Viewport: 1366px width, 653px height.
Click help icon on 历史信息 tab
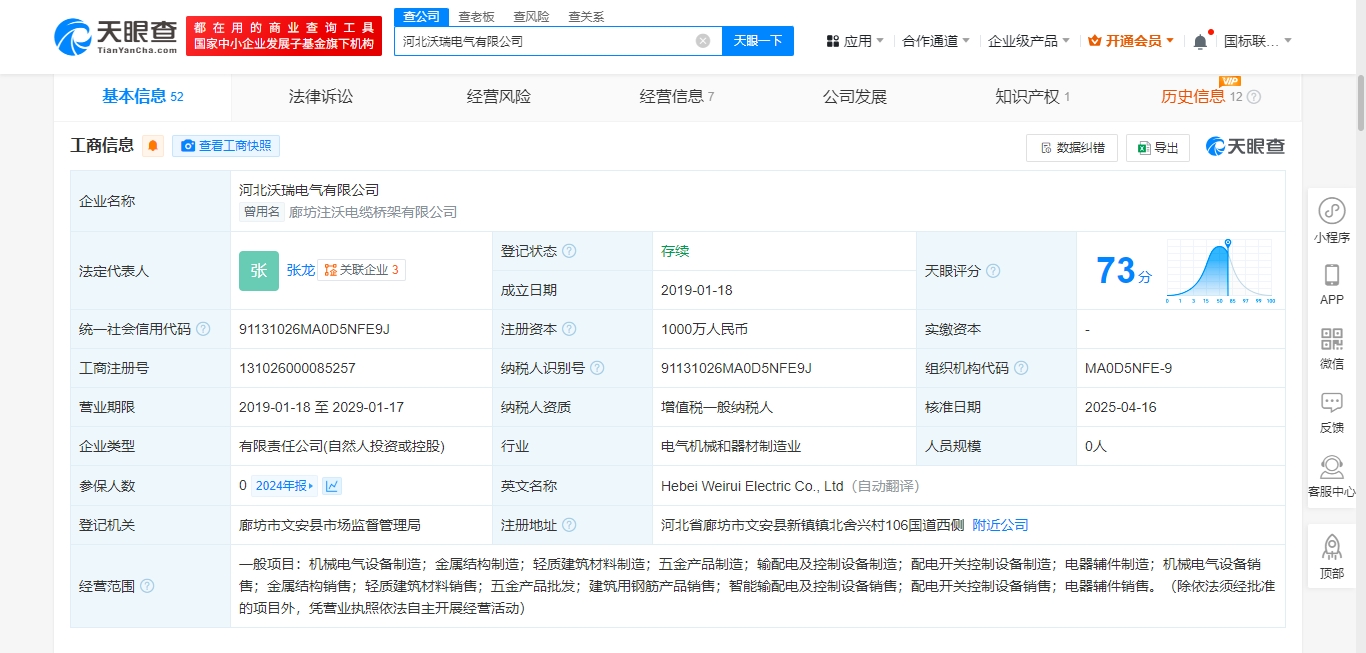1254,97
